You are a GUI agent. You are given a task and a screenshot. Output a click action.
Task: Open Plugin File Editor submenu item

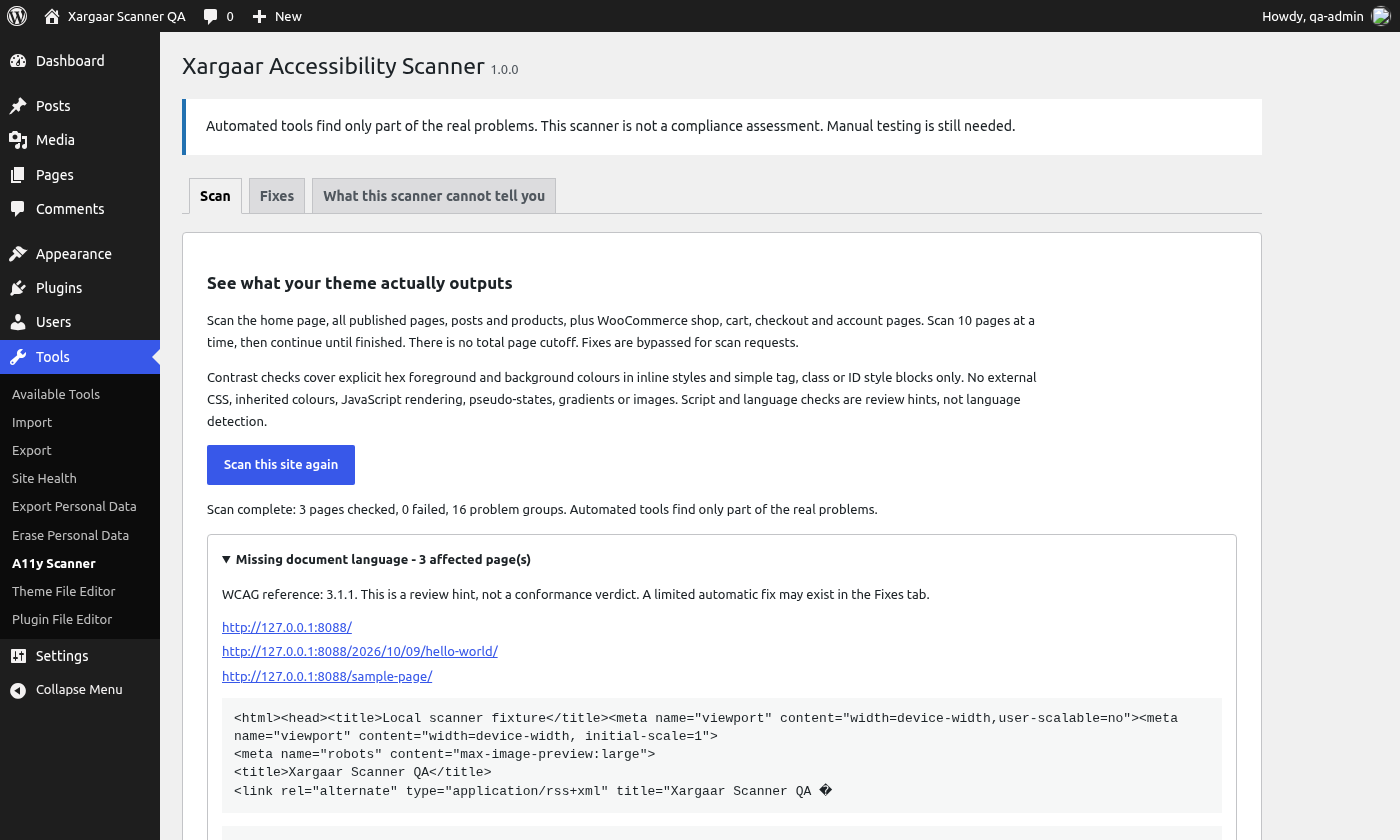coord(62,619)
